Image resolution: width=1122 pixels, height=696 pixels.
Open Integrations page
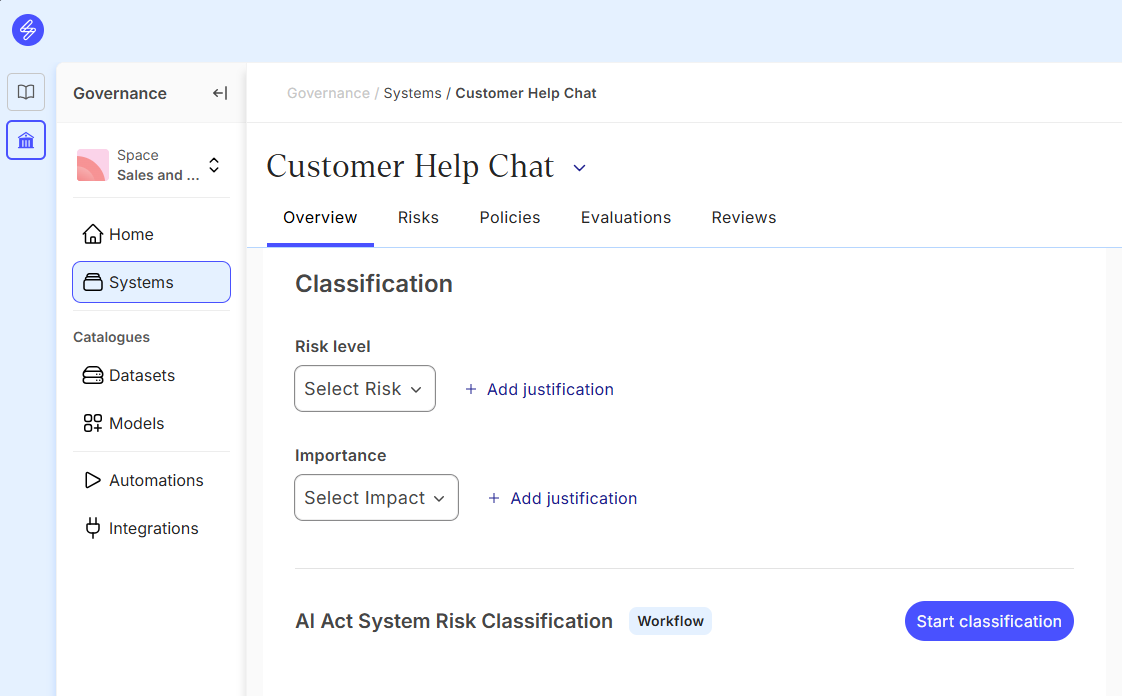coord(153,528)
